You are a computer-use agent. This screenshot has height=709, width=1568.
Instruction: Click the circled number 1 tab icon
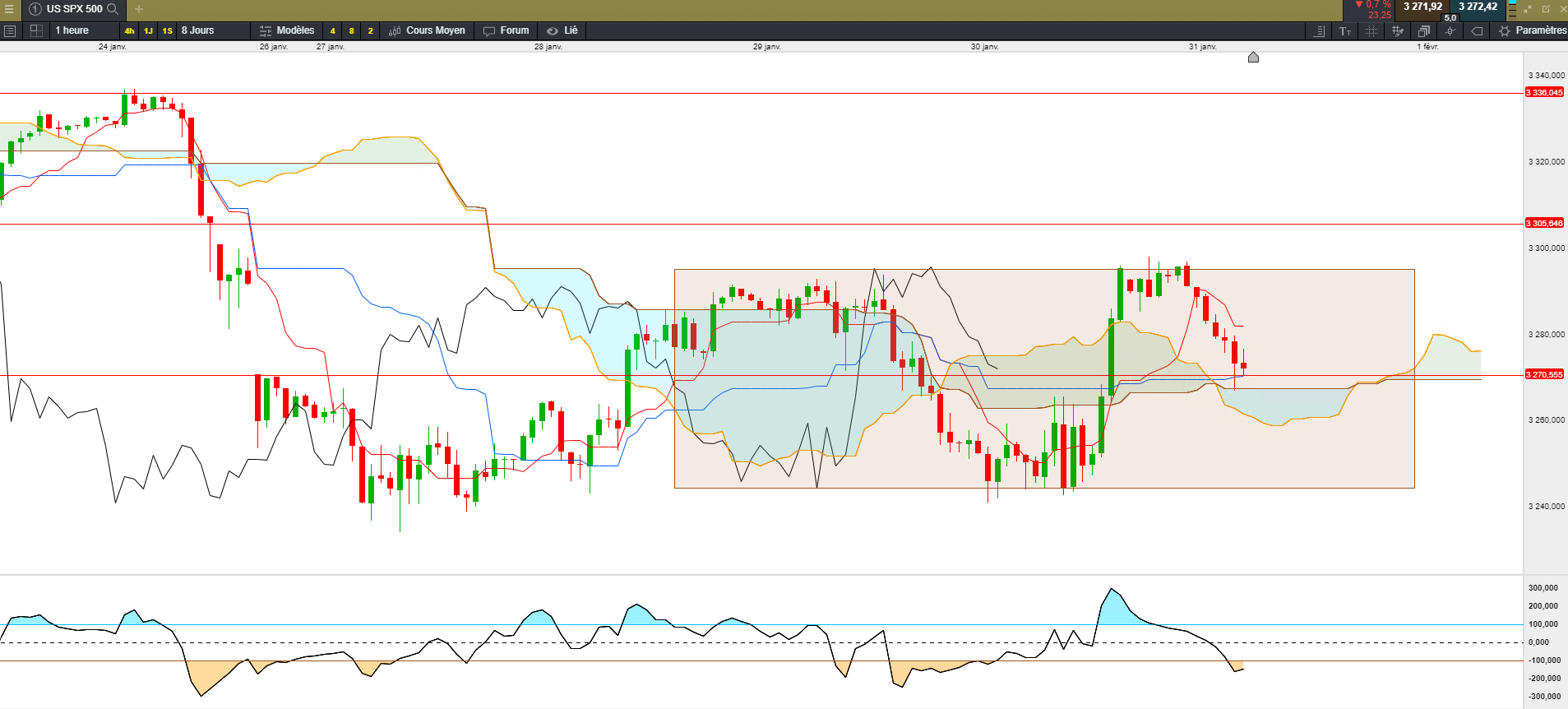(35, 9)
